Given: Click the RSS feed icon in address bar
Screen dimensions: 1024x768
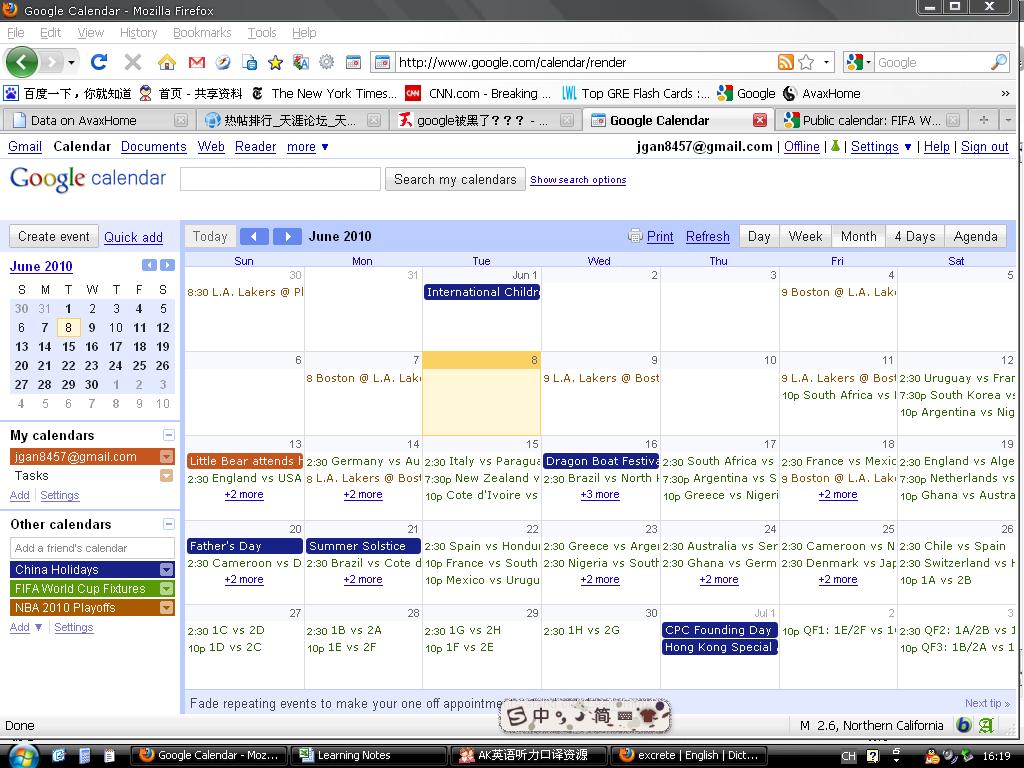Looking at the screenshot, I should pos(786,62).
